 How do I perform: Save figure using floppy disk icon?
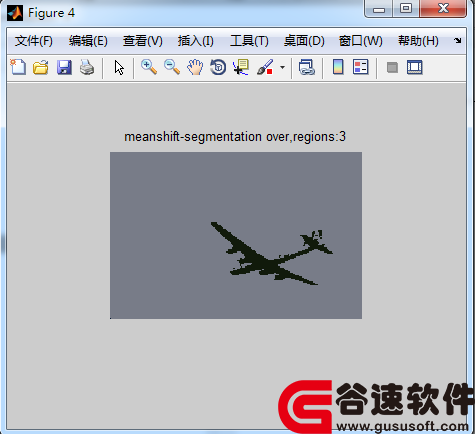tap(64, 67)
